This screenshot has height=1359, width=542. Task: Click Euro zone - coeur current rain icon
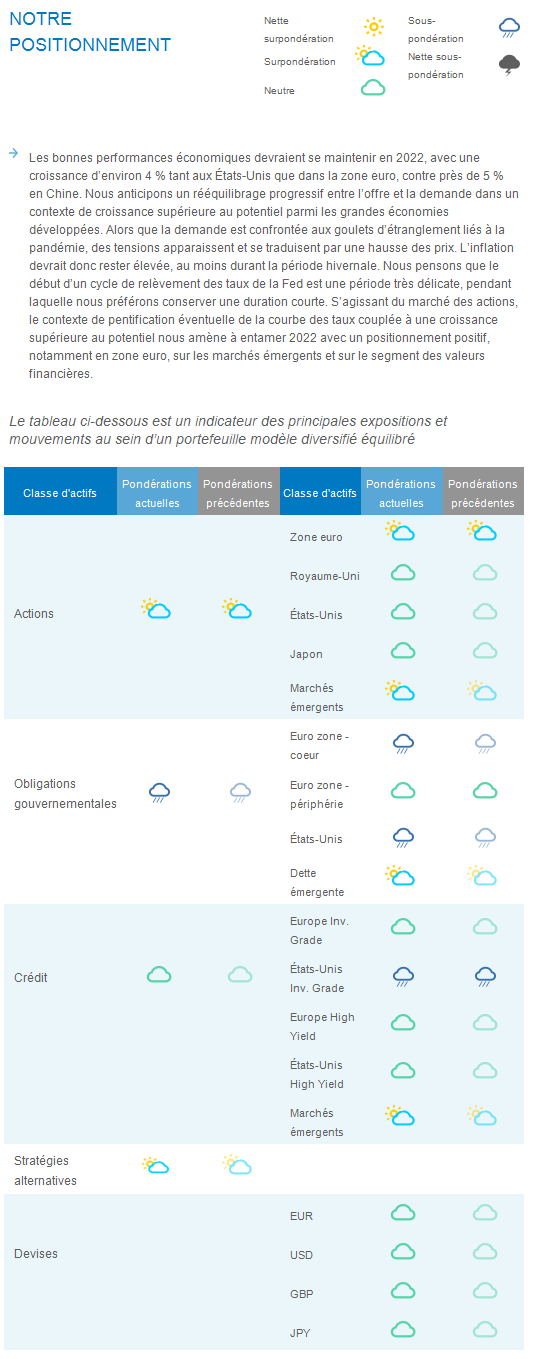point(404,743)
